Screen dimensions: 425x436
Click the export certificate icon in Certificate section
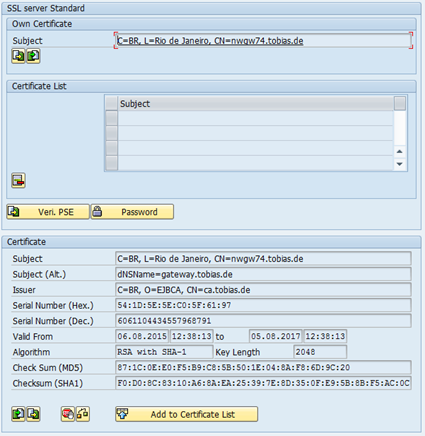click(33, 414)
